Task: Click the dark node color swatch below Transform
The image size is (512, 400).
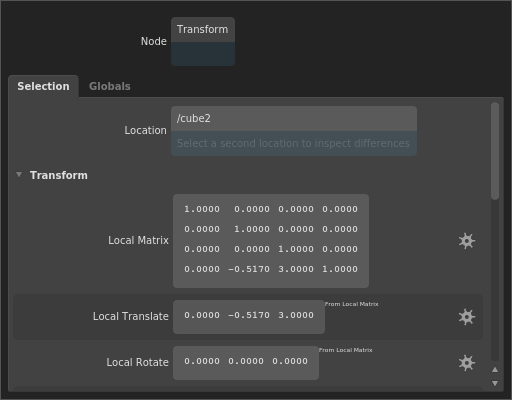Action: pyautogui.click(x=203, y=54)
